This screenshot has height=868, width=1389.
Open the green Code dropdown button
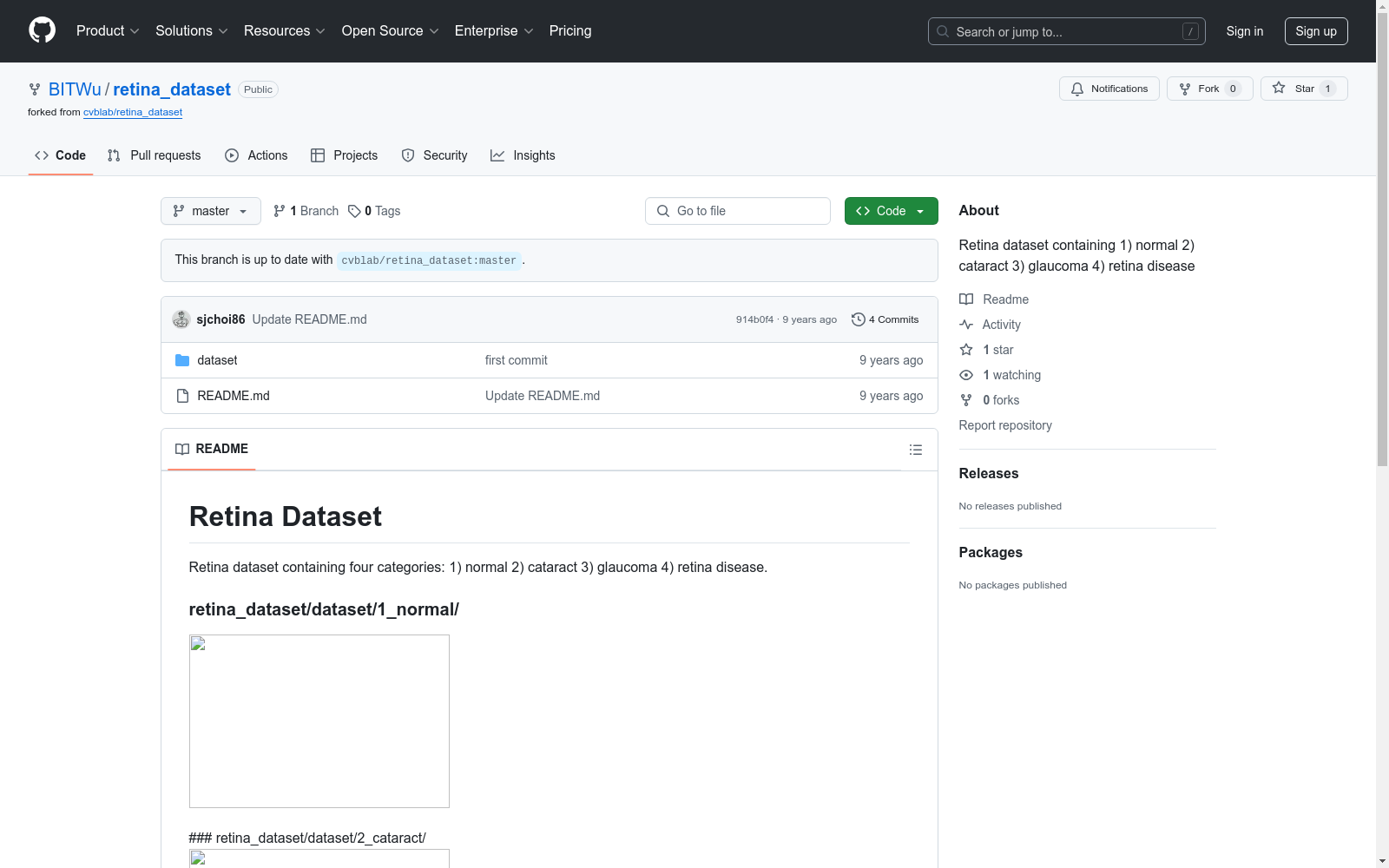(x=892, y=211)
